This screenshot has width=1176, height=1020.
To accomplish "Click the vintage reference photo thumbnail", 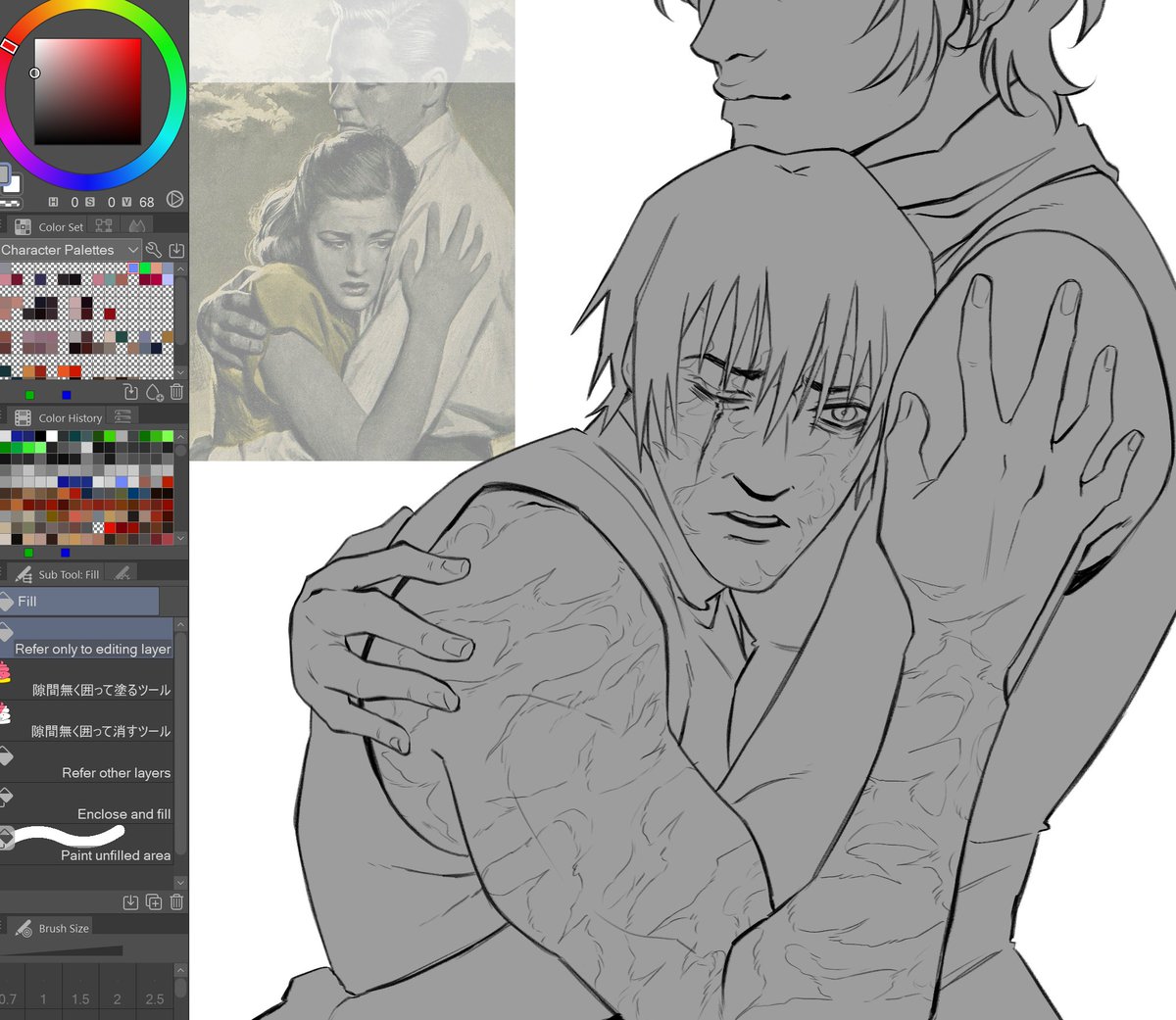I will (x=352, y=230).
